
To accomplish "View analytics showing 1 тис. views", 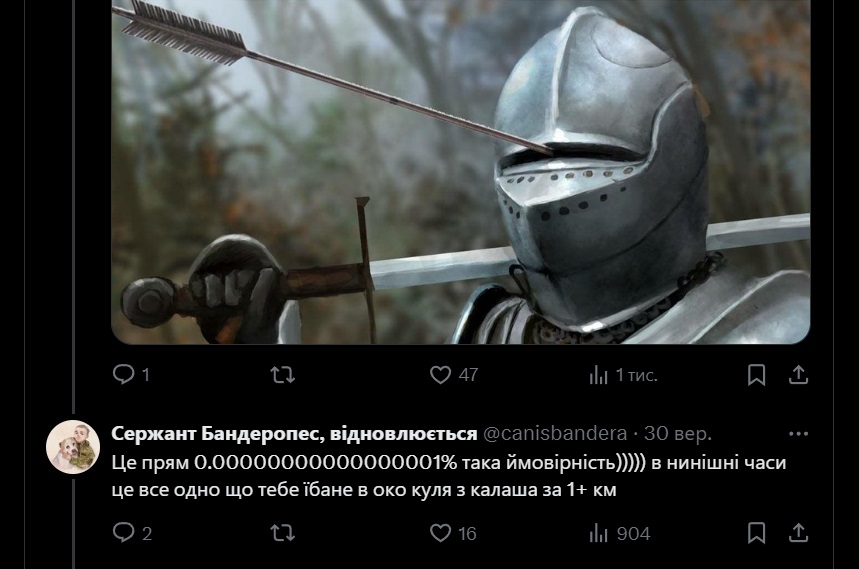I will (x=623, y=375).
